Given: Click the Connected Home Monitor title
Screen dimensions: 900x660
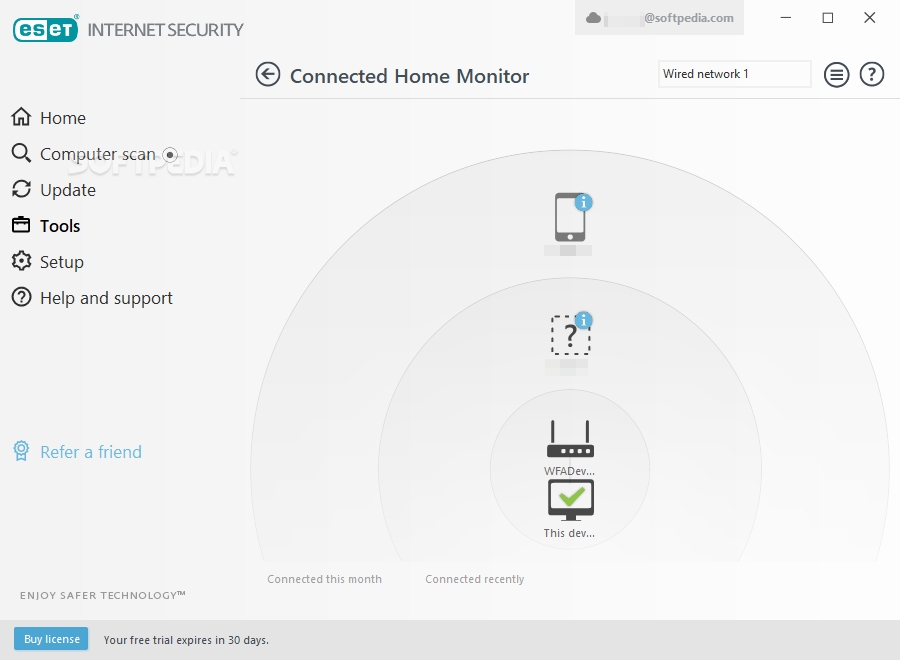Looking at the screenshot, I should [x=410, y=76].
